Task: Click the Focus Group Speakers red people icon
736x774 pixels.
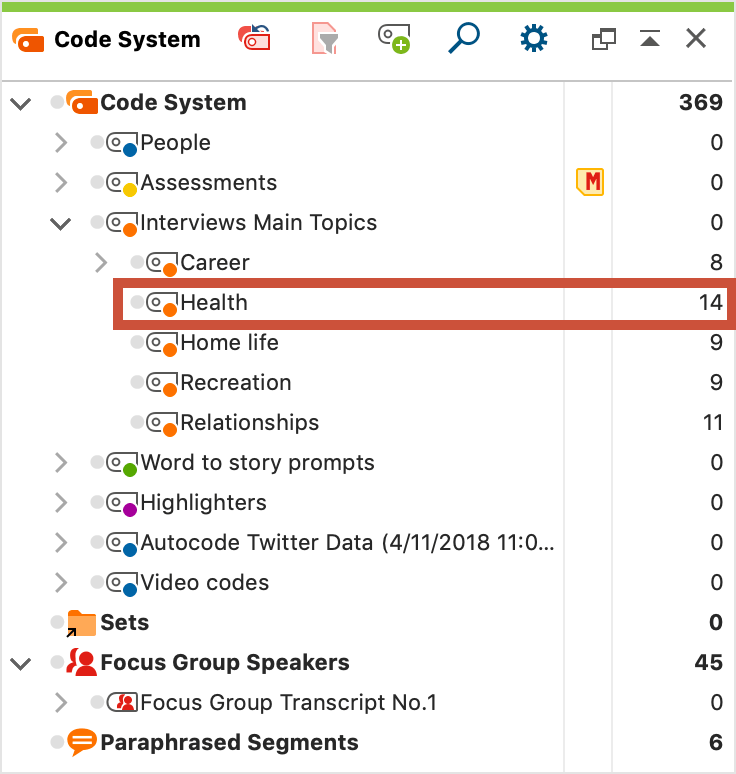Action: (81, 662)
